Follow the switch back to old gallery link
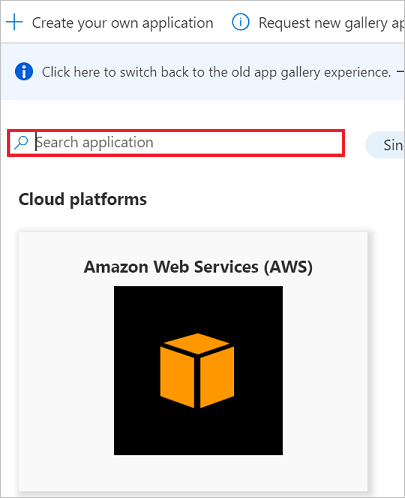This screenshot has height=498, width=405. coord(216,72)
